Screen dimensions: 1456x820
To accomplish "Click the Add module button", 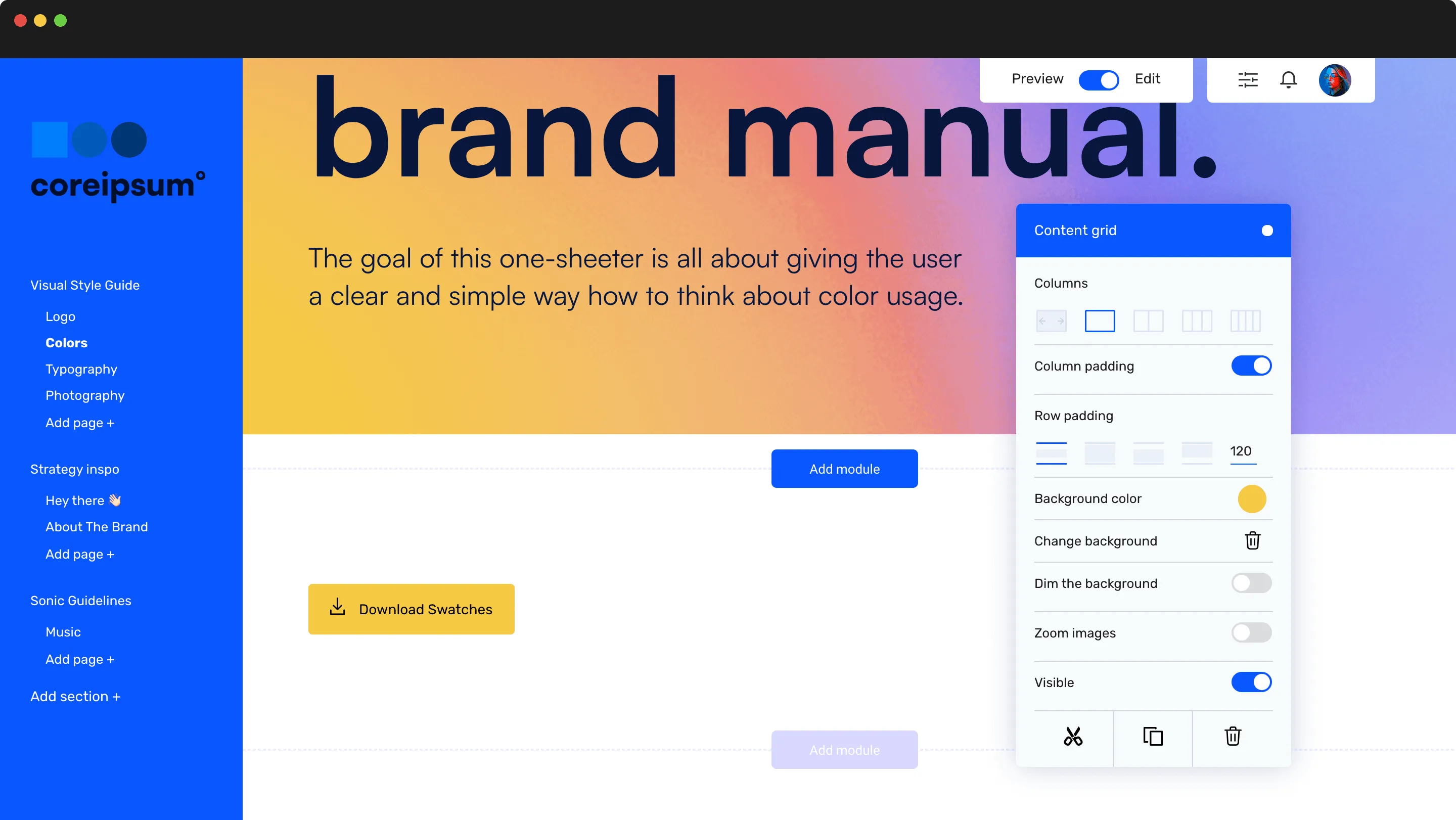I will pos(844,468).
